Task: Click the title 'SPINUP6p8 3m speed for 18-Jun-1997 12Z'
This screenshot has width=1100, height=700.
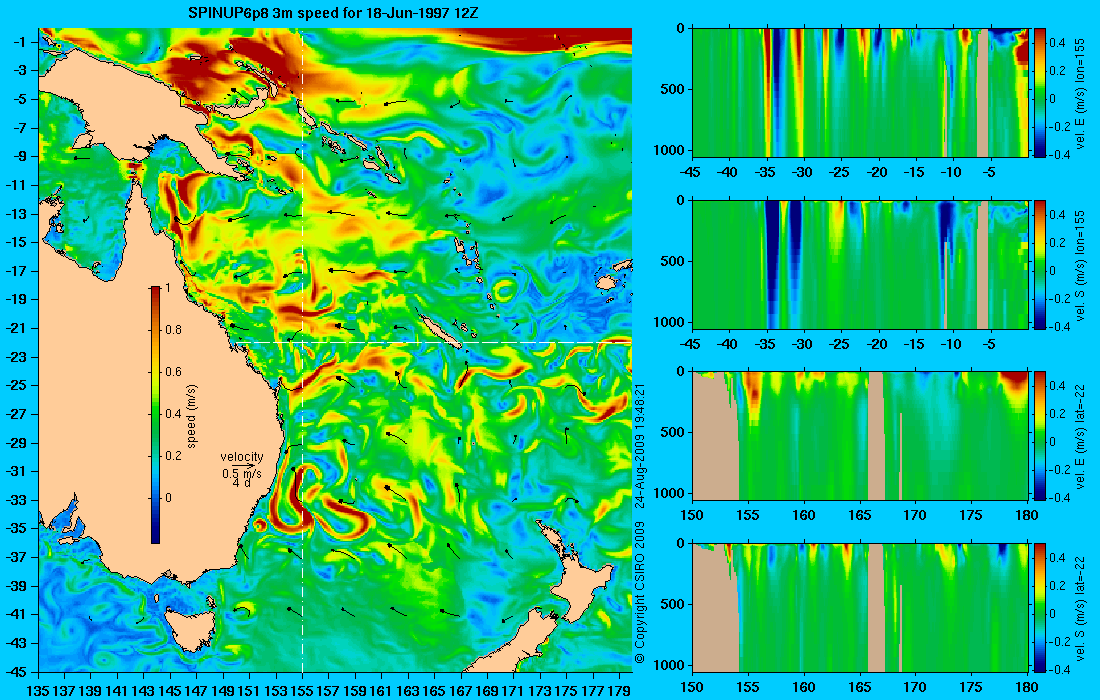Action: (x=334, y=13)
